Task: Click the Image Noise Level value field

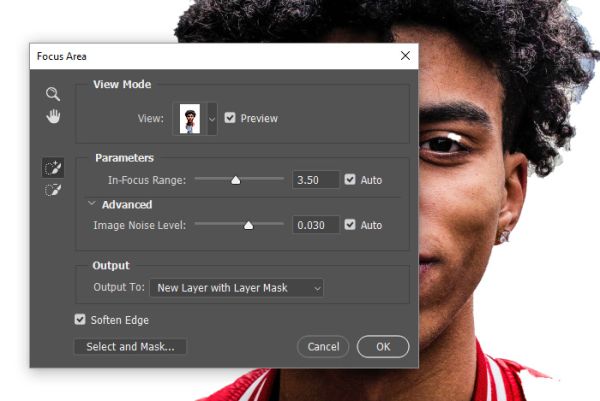Action: click(316, 225)
